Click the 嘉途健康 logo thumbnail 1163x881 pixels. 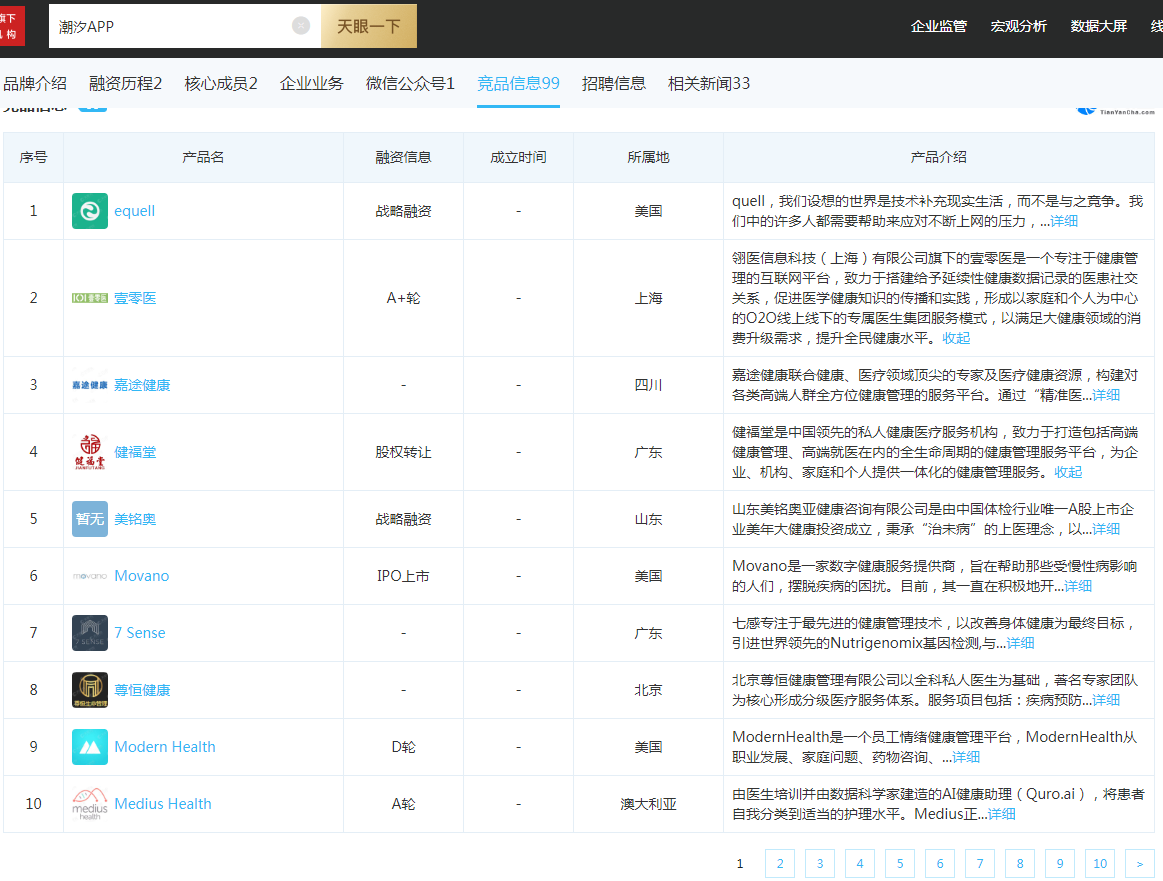[90, 385]
